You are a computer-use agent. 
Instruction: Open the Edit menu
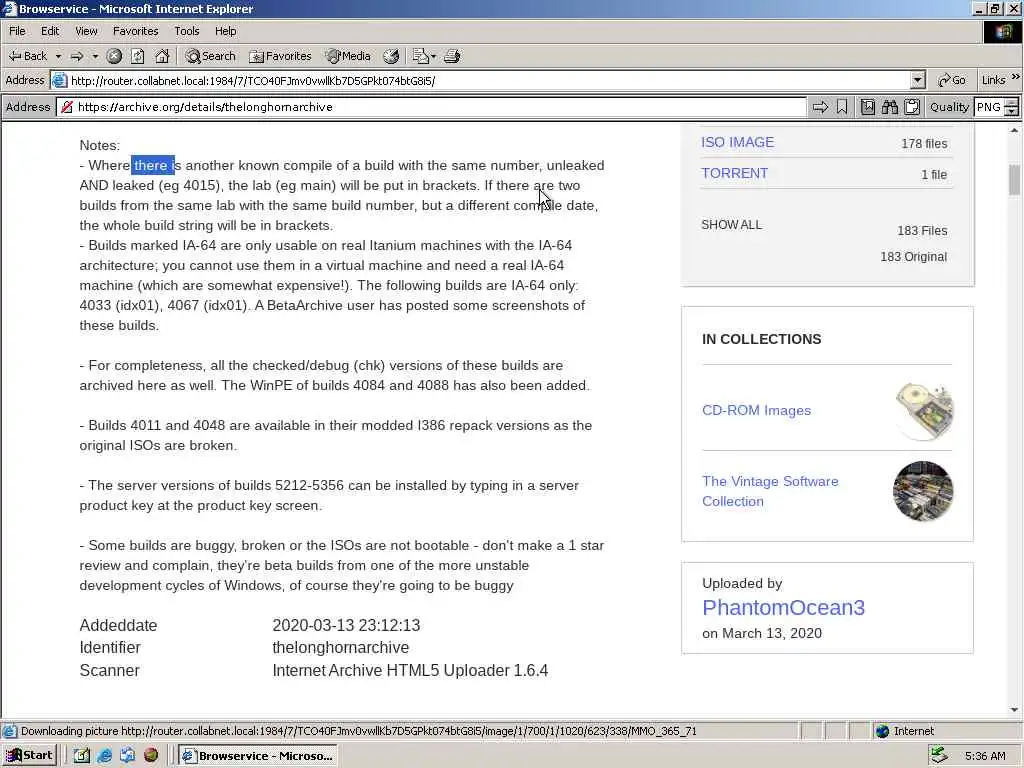[50, 31]
